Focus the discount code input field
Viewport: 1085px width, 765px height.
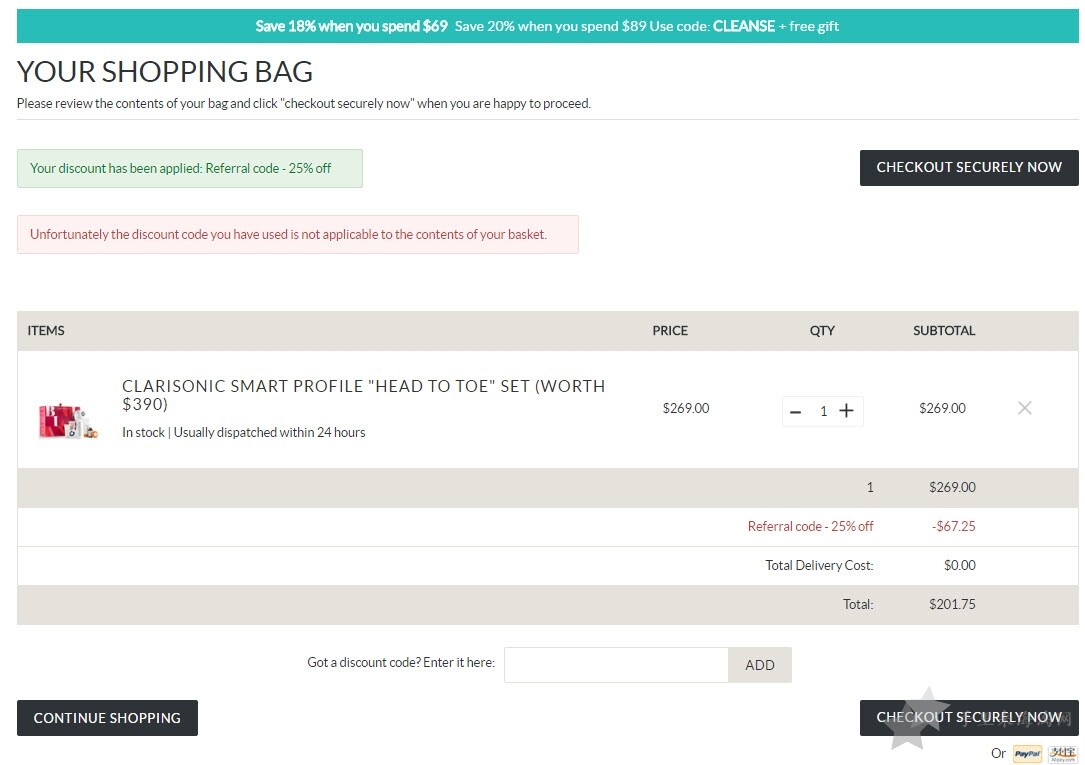pyautogui.click(x=616, y=665)
